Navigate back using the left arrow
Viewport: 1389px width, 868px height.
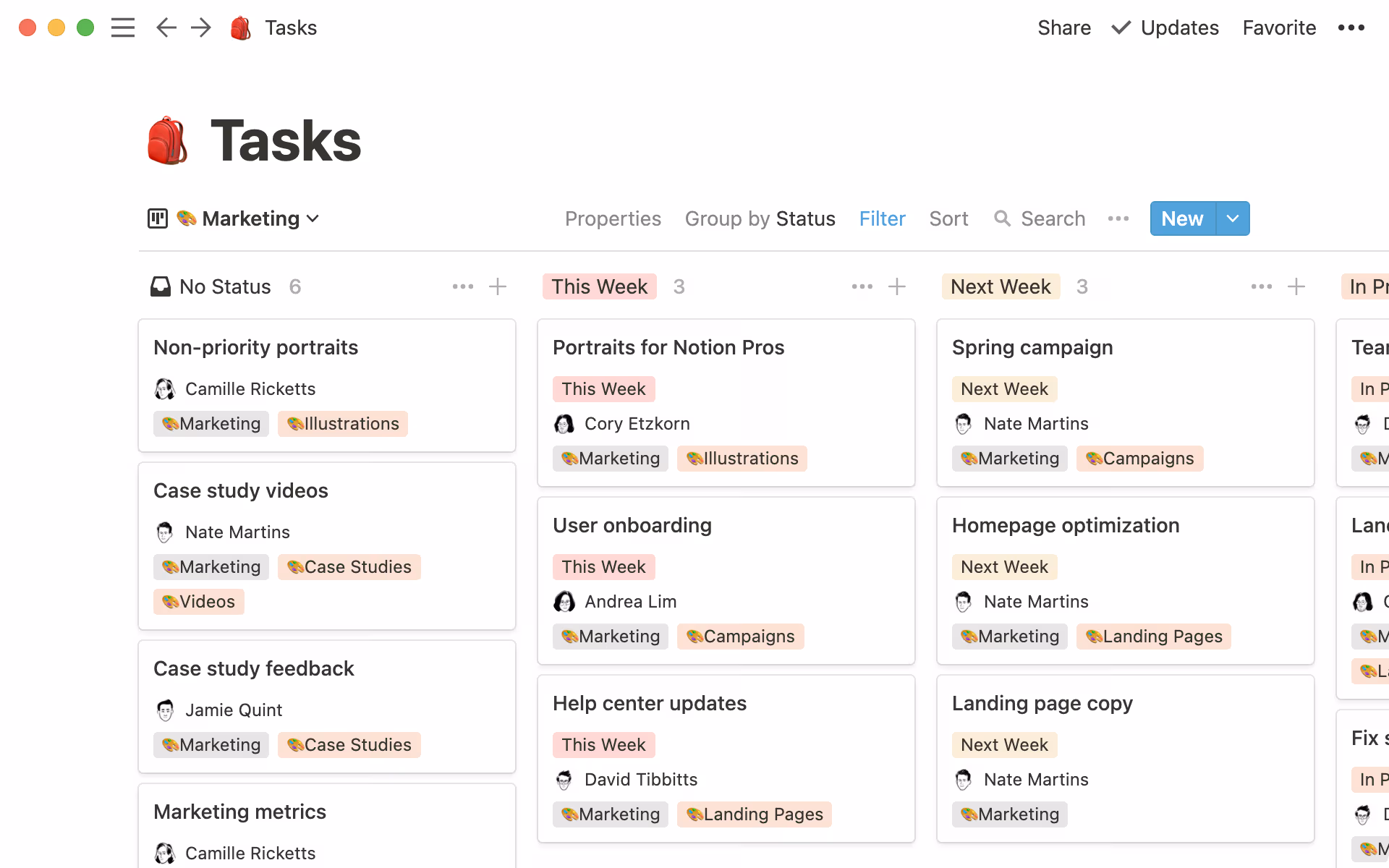[x=166, y=27]
